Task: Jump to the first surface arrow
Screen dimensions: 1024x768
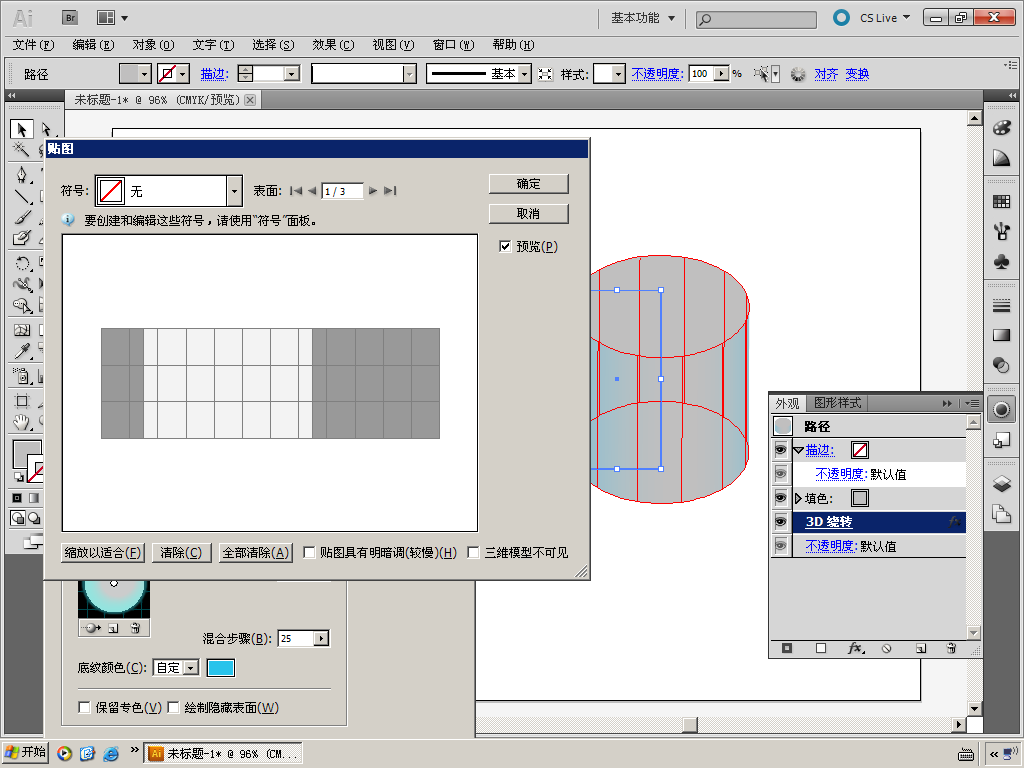Action: point(296,191)
